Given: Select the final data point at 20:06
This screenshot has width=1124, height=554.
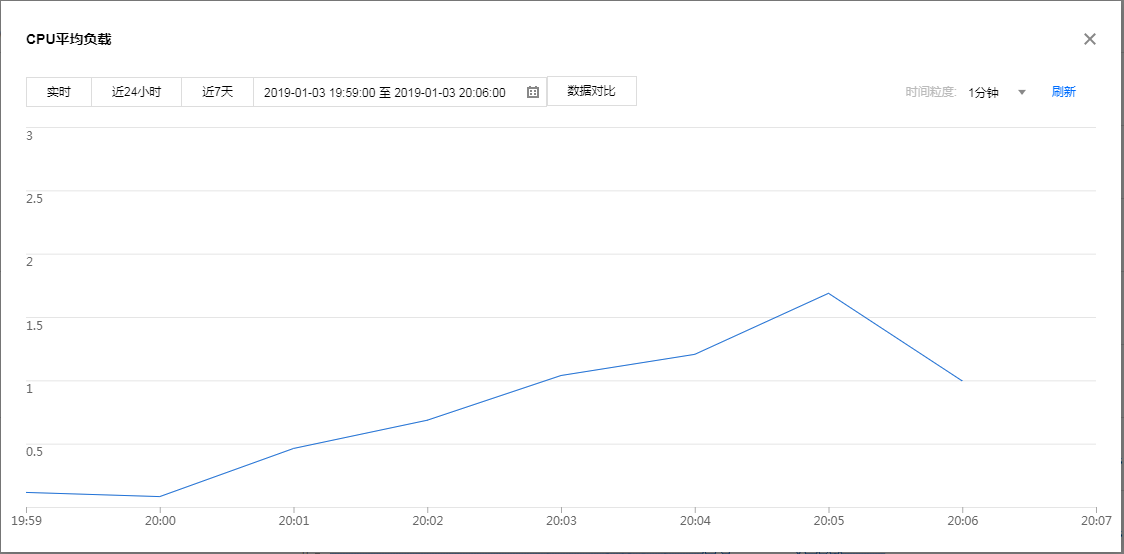Looking at the screenshot, I should 962,381.
